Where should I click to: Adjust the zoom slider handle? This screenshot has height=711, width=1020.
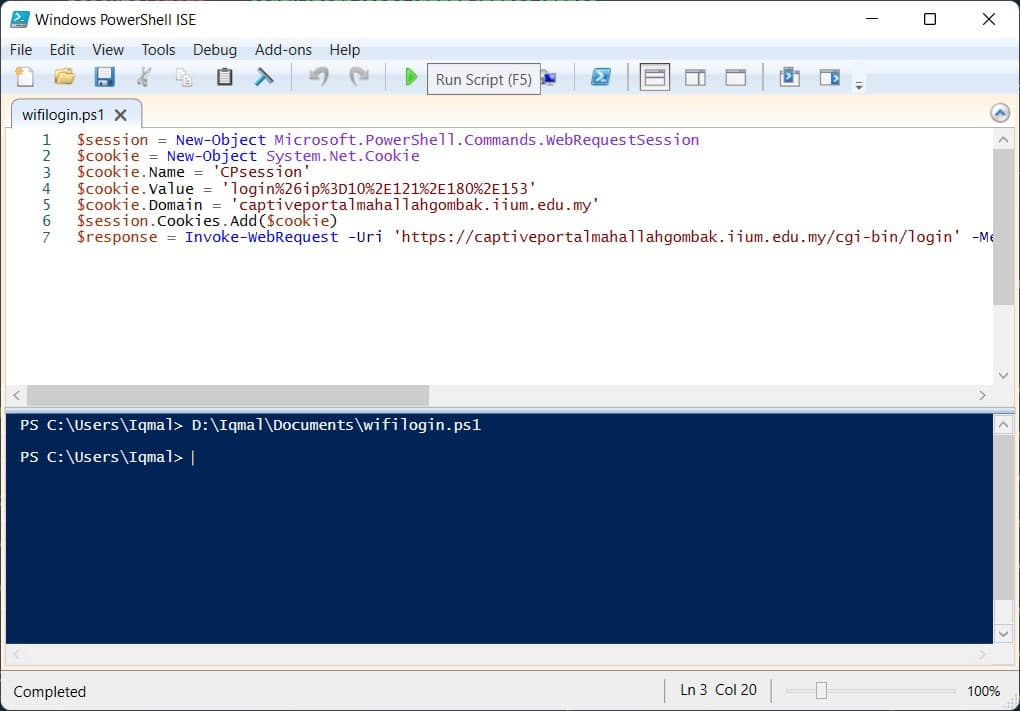pos(821,690)
